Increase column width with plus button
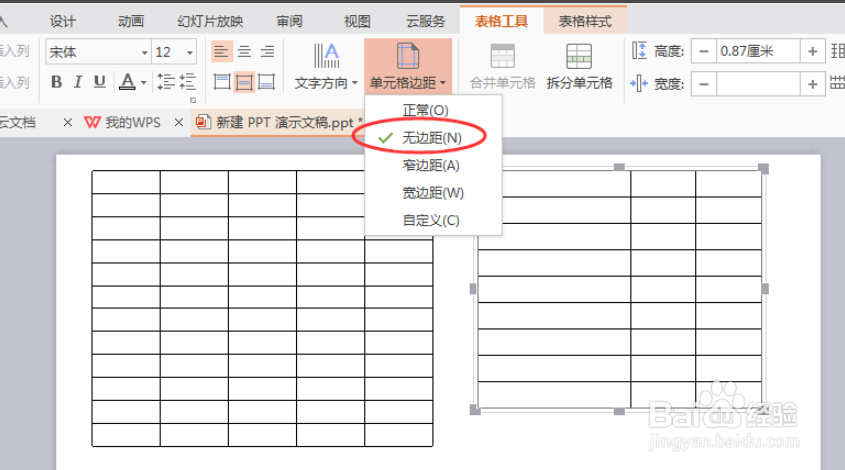This screenshot has width=845, height=470. click(813, 84)
